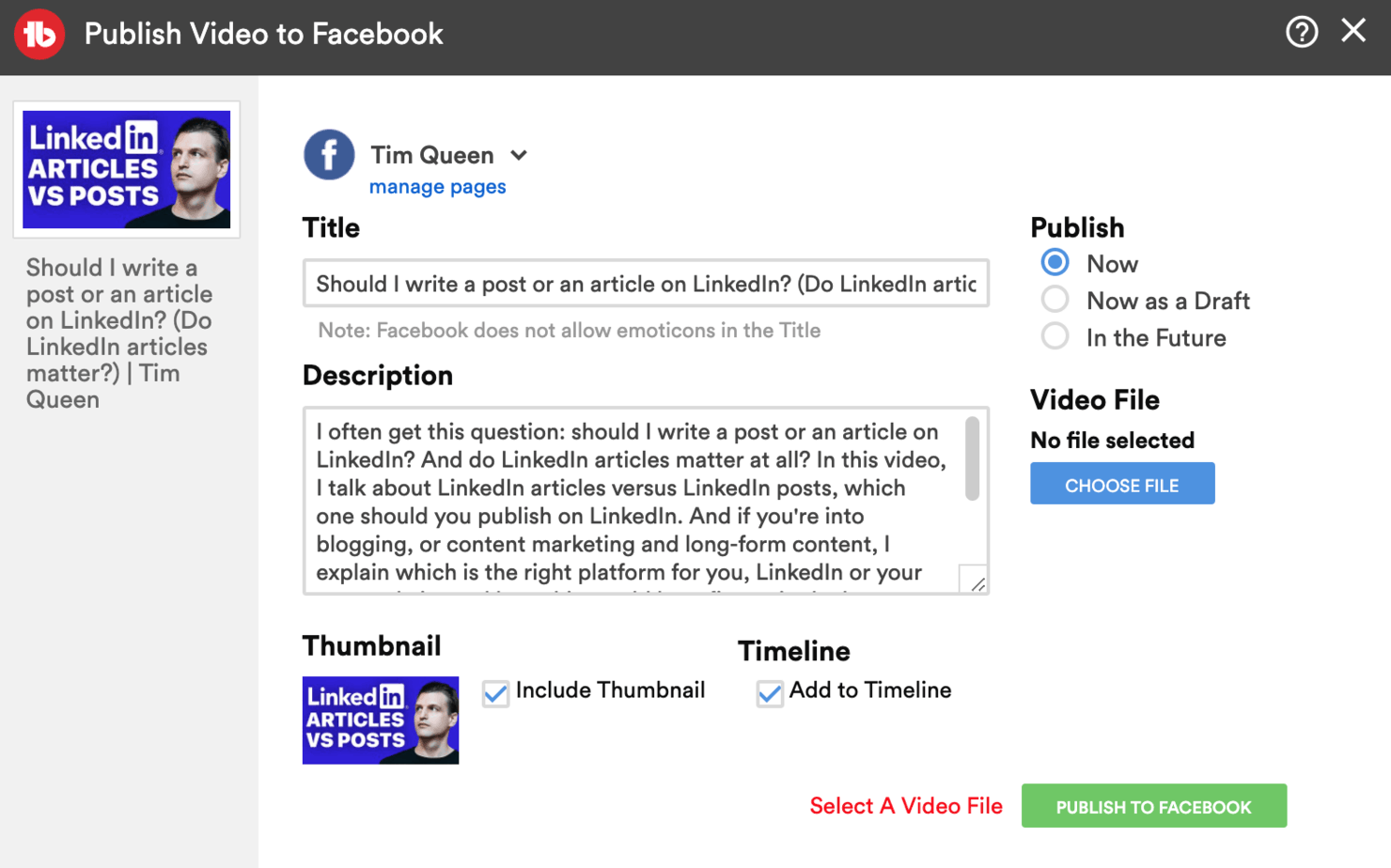Viewport: 1391px width, 868px height.
Task: Click the Description scrollbar handle
Action: pyautogui.click(x=972, y=458)
